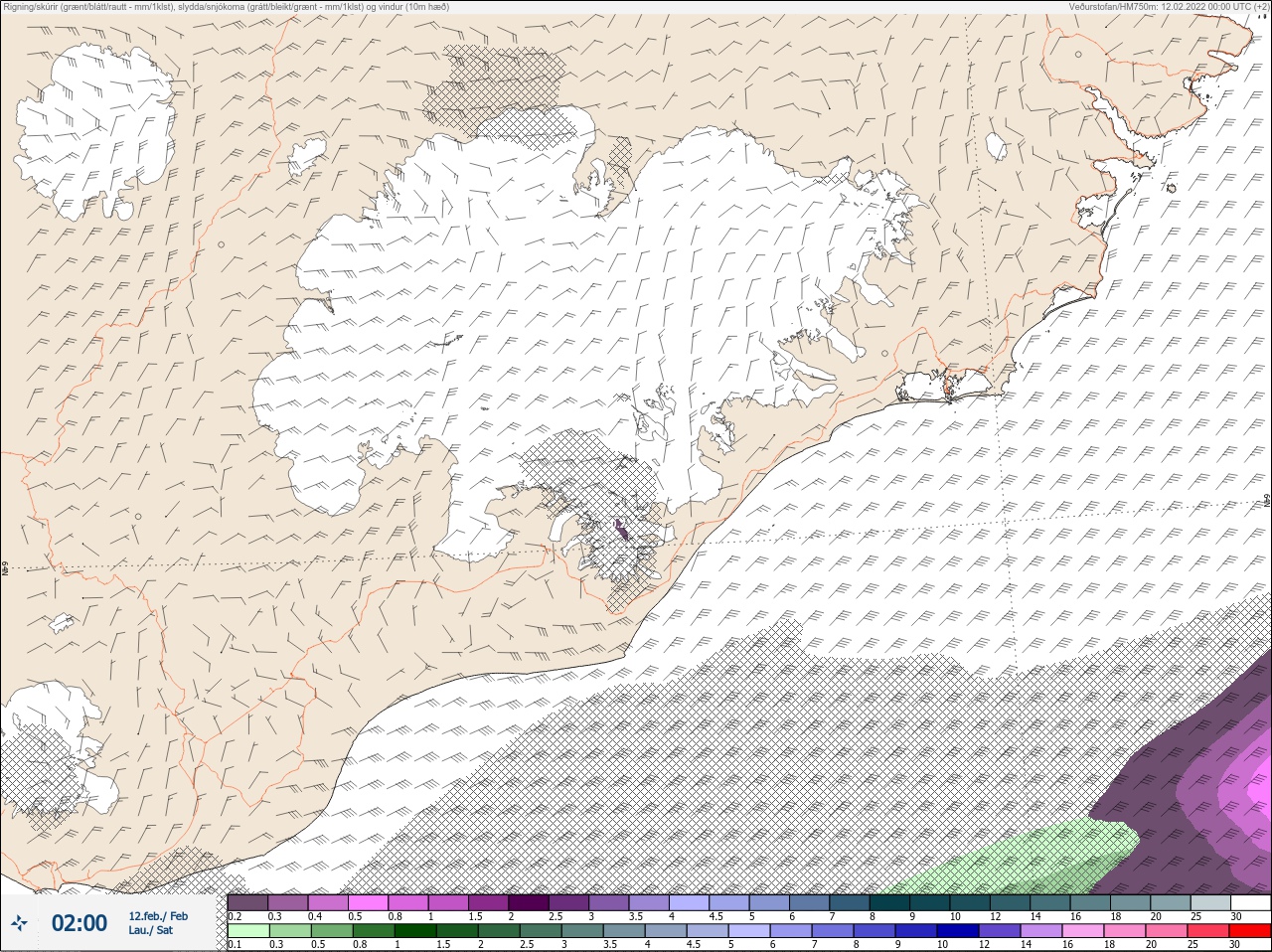
Task: Select the muted plum 0.2 swatch in the top legend row
Action: pyautogui.click(x=247, y=902)
